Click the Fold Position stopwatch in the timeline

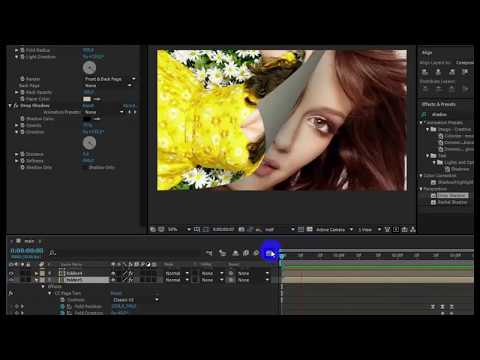click(62, 306)
